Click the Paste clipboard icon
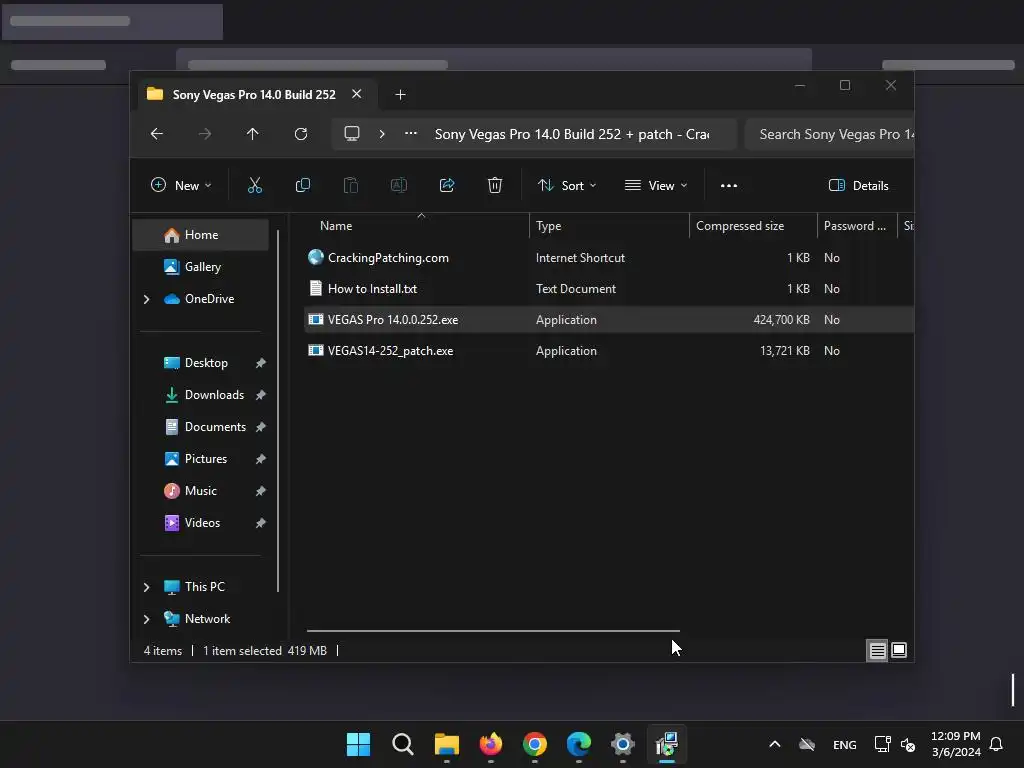Image resolution: width=1024 pixels, height=768 pixels. [351, 185]
